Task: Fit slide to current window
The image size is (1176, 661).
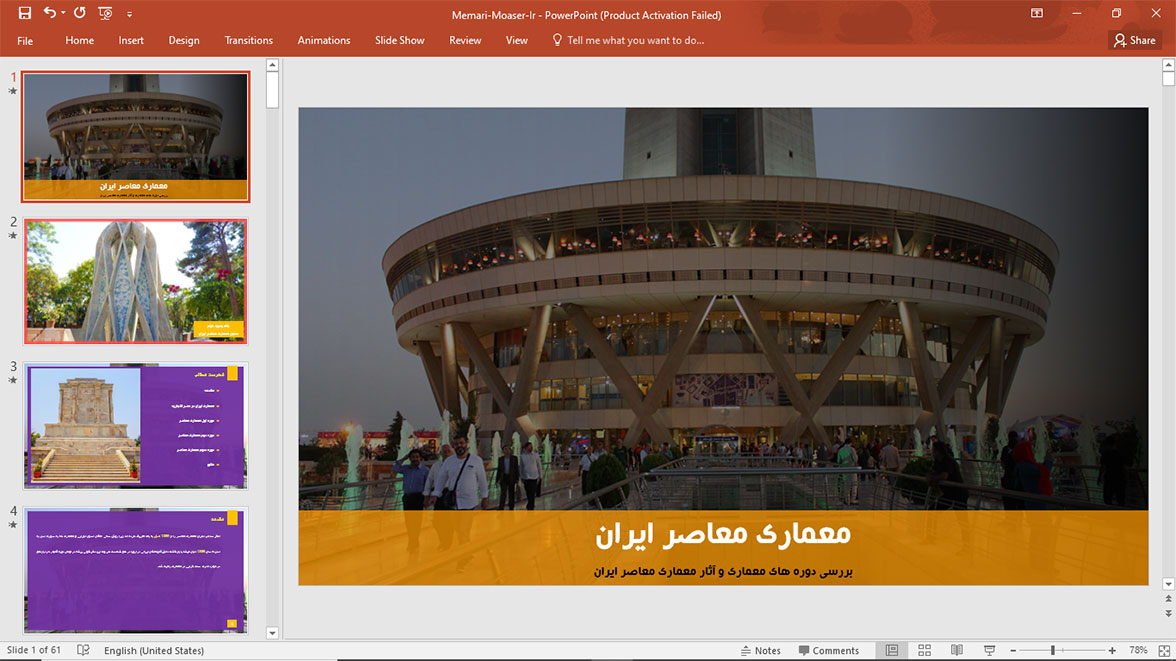Action: pyautogui.click(x=1165, y=650)
